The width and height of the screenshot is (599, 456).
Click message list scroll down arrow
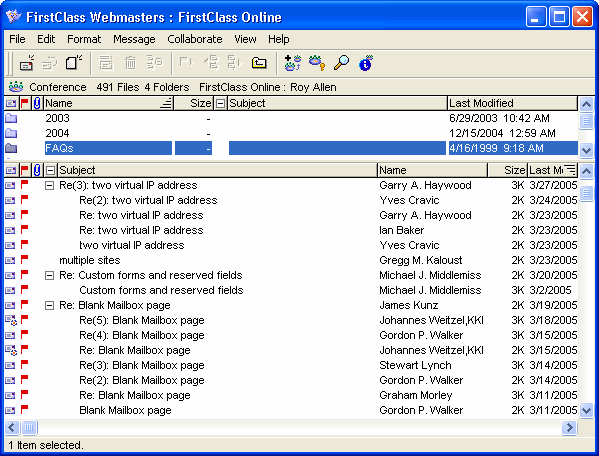(x=586, y=411)
